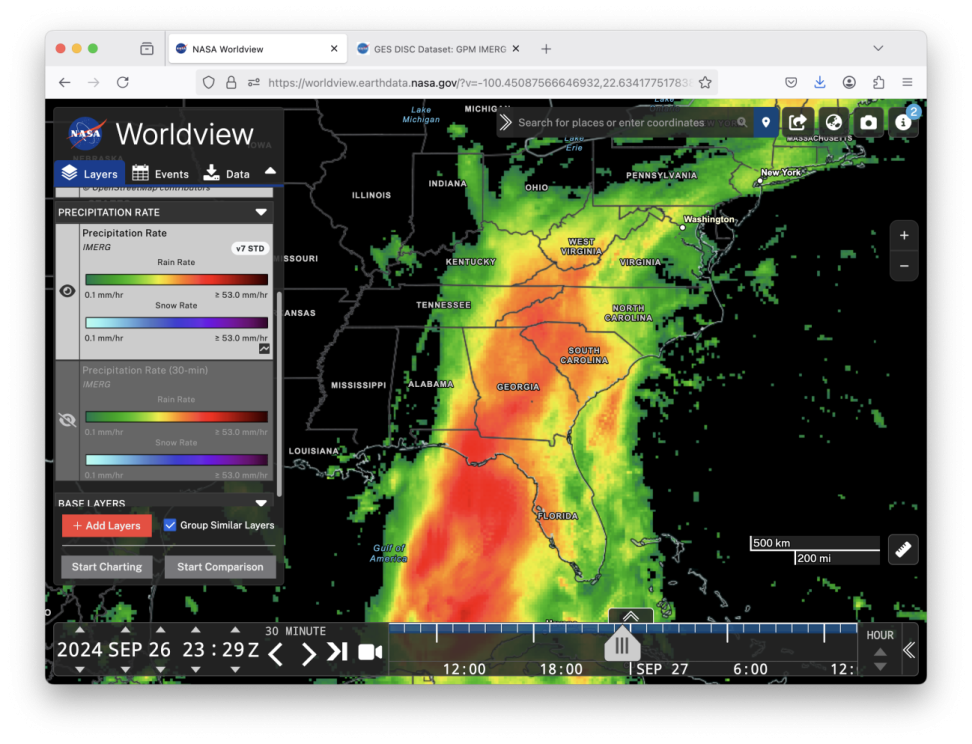This screenshot has height=744, width=972.
Task: Click the NASA logo
Action: (86, 133)
